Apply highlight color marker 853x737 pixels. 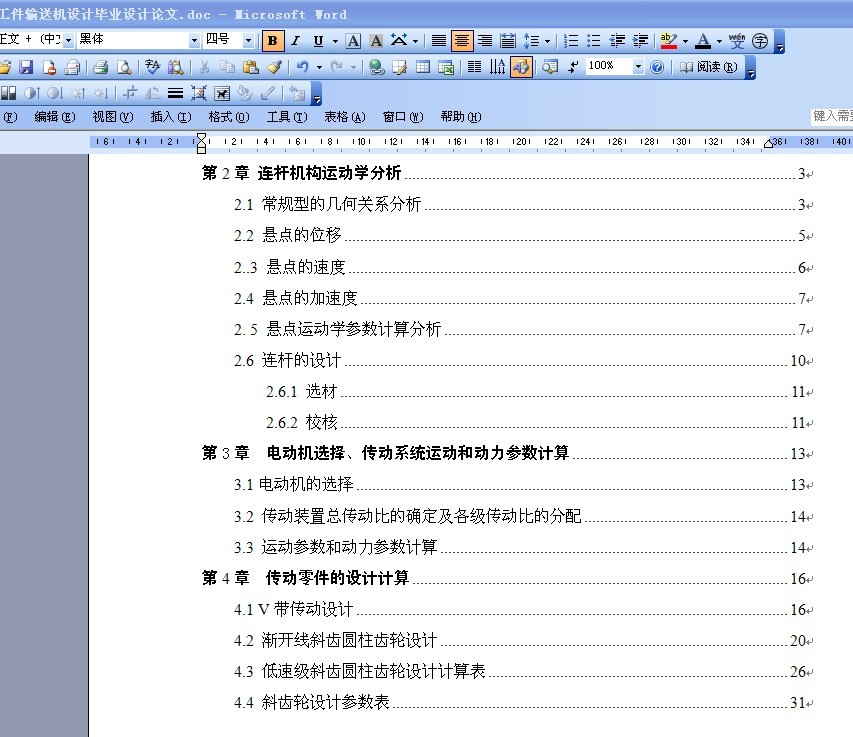pyautogui.click(x=669, y=41)
